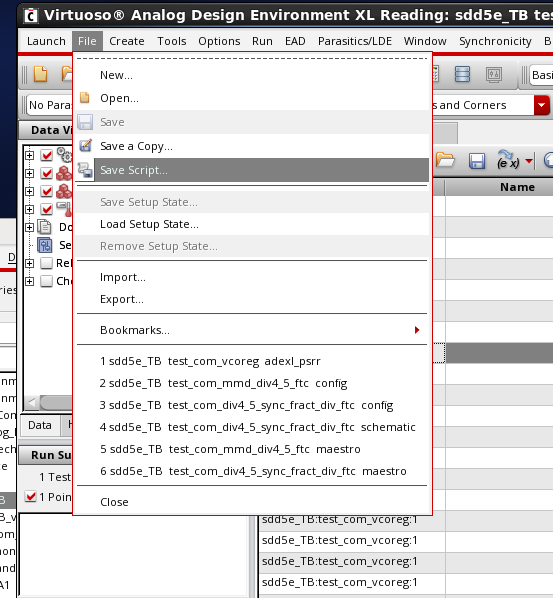Open the Window menu
The width and height of the screenshot is (553, 598).
(425, 41)
